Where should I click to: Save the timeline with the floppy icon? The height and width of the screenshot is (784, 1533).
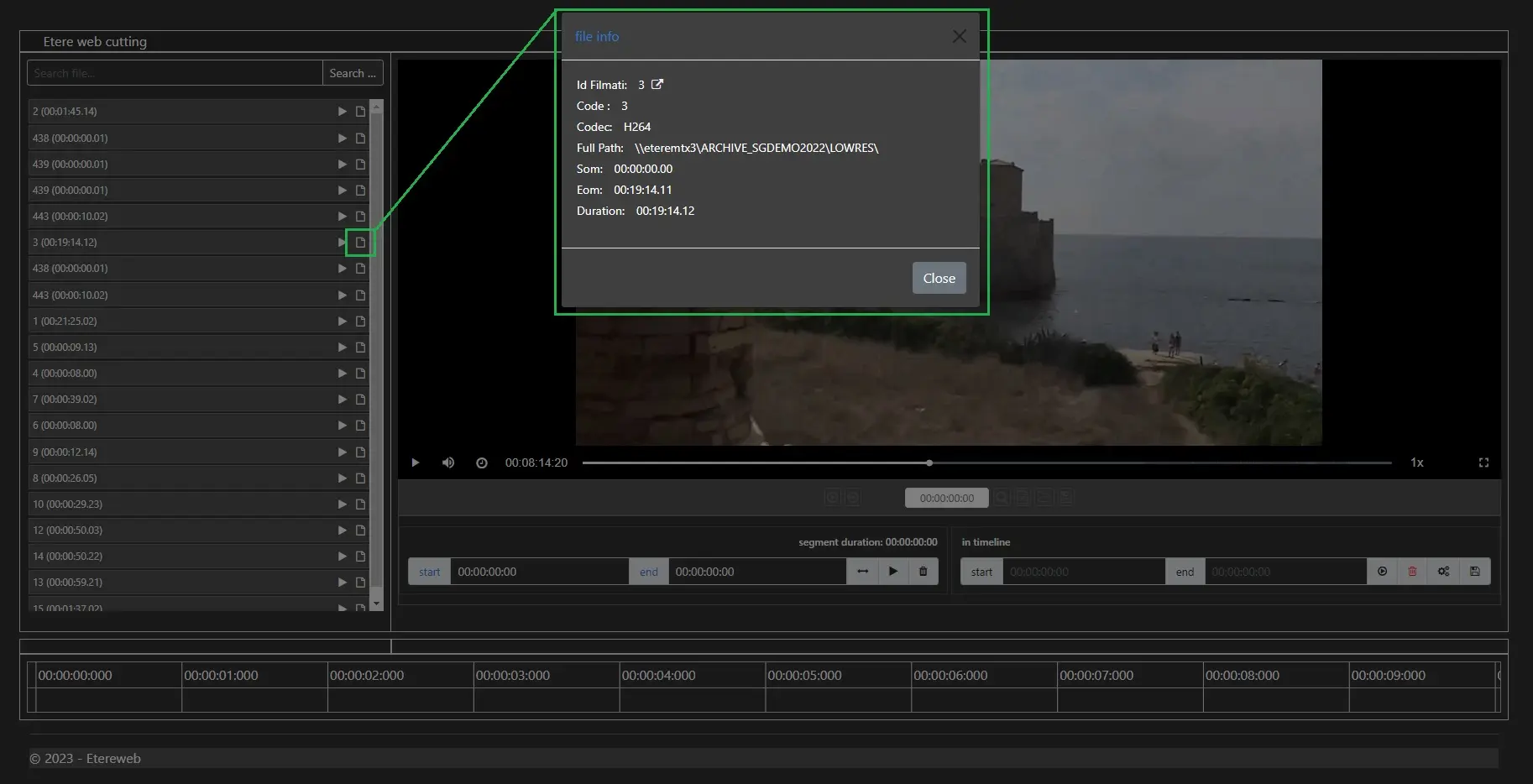coord(1474,572)
